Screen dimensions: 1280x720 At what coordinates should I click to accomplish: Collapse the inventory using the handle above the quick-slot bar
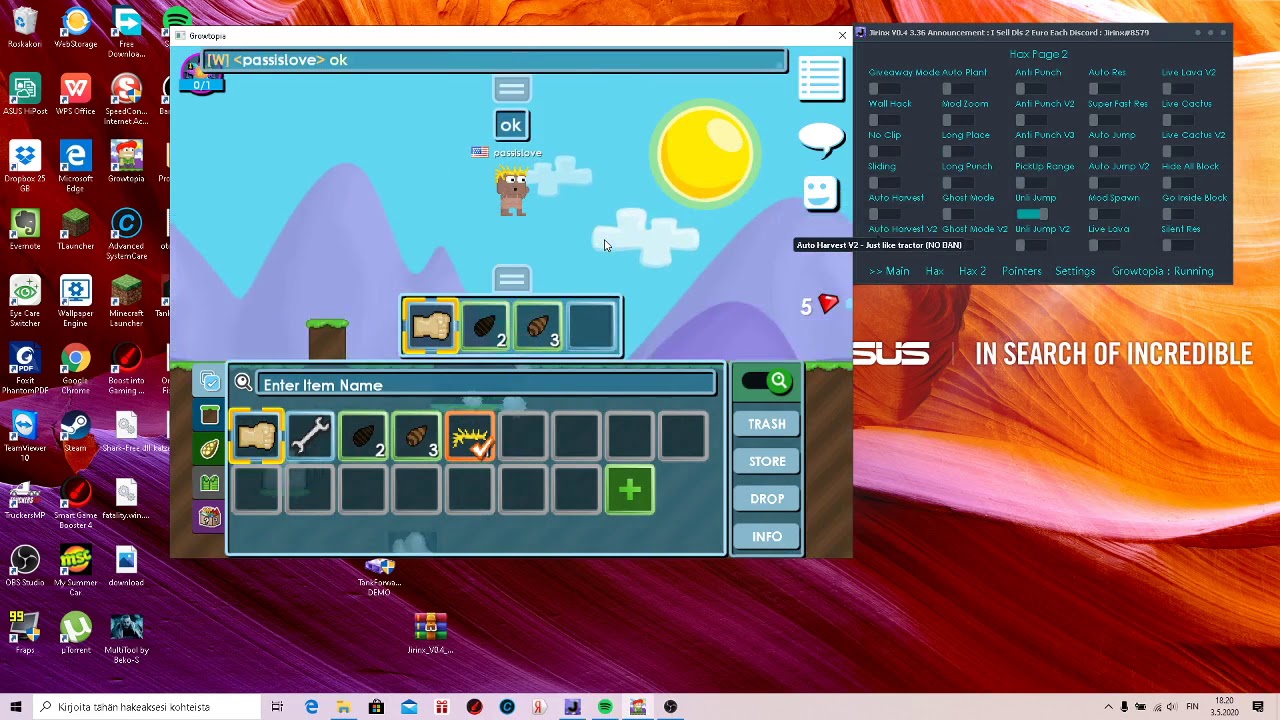tap(511, 279)
